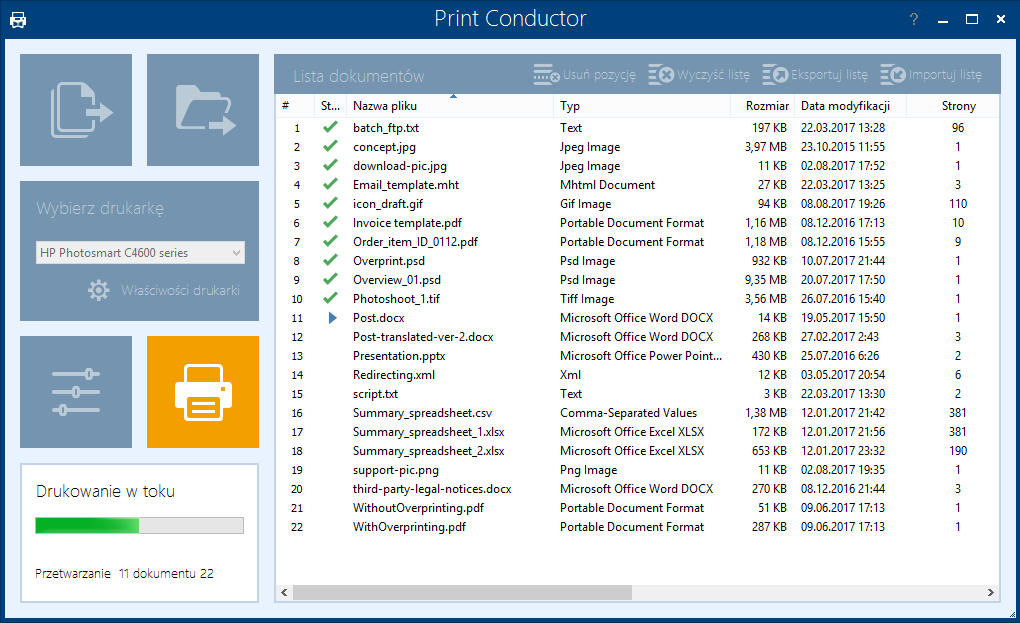Click the Add Folder tile icon
This screenshot has width=1020, height=623.
[x=203, y=110]
